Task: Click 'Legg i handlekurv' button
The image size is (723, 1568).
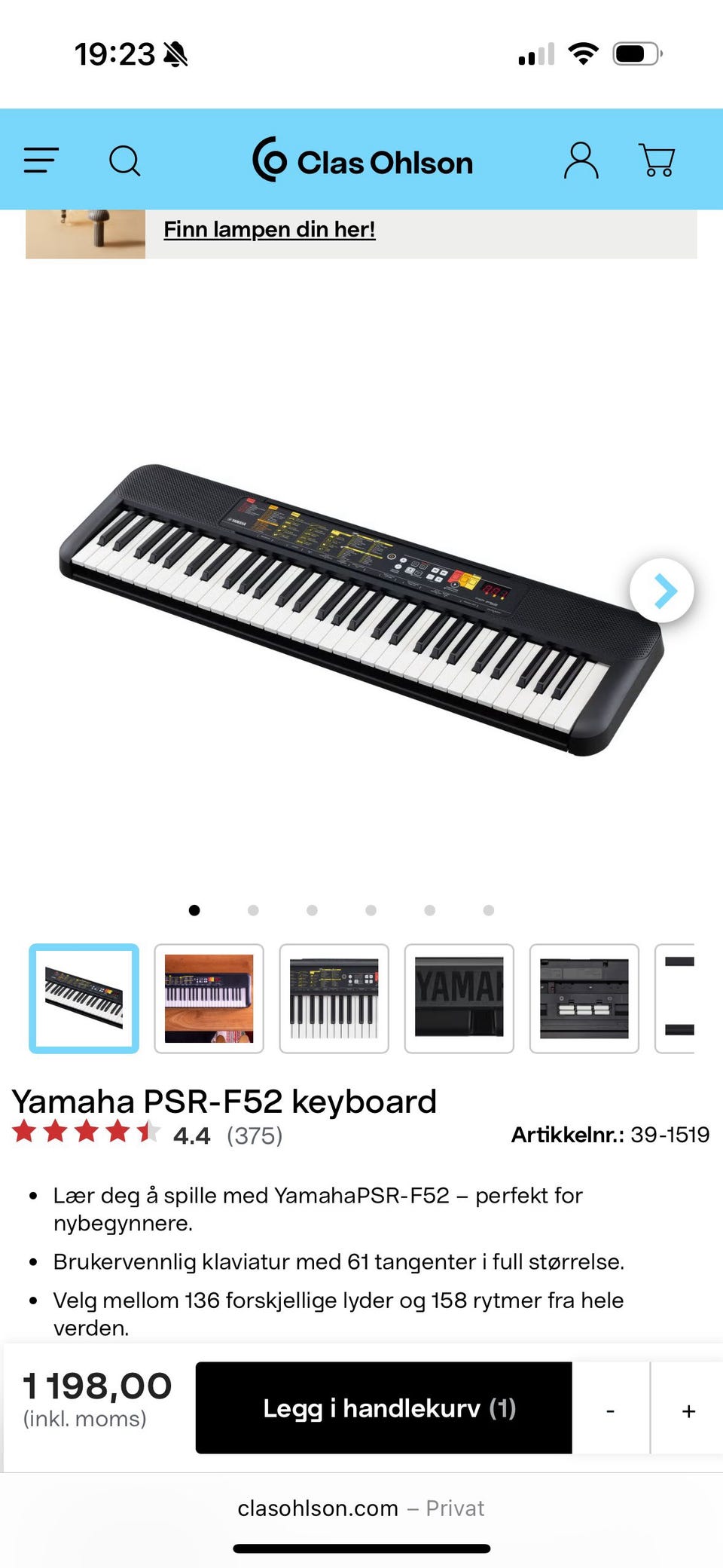Action: (384, 1408)
